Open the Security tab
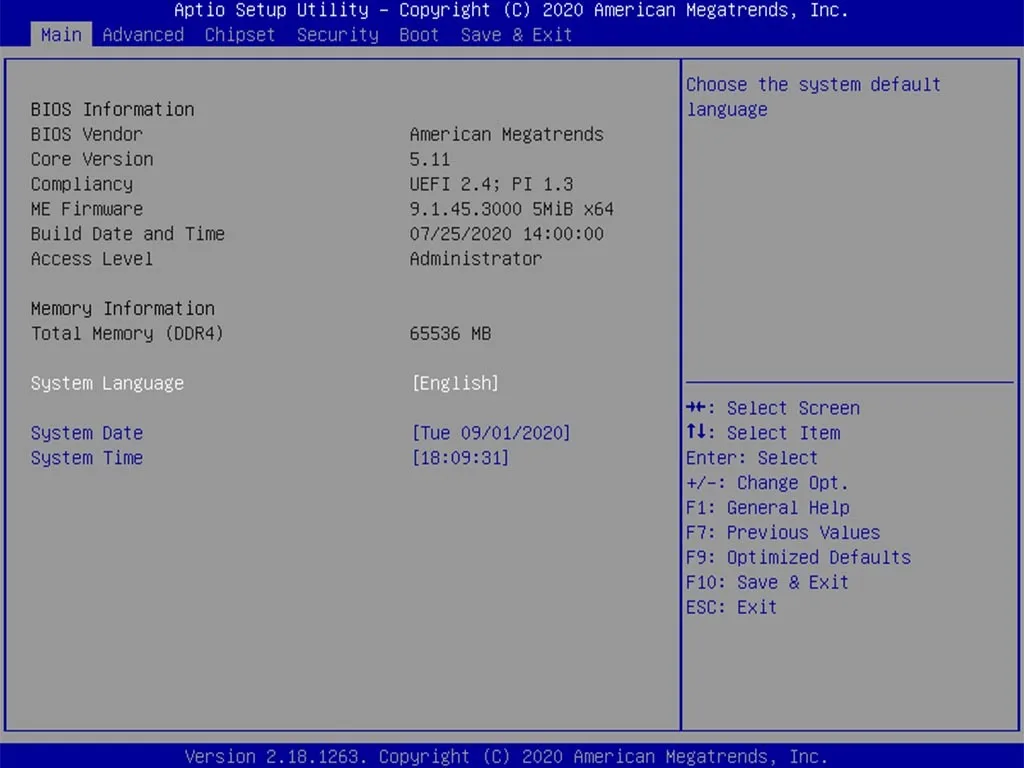Viewport: 1024px width, 768px height. pyautogui.click(x=338, y=35)
